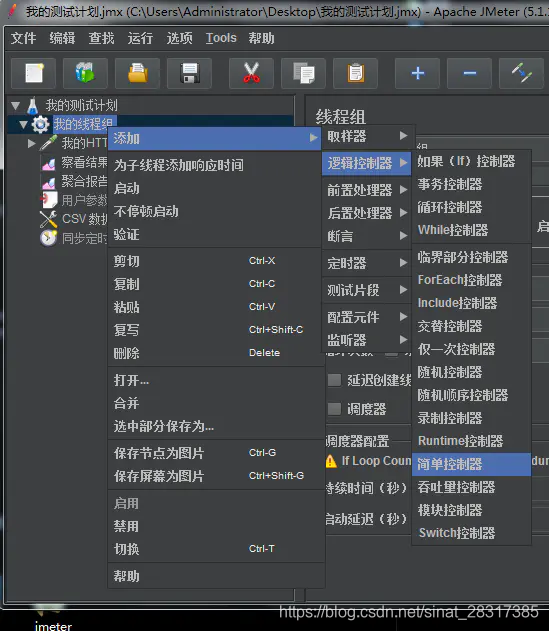Viewport: 549px width, 631px height.
Task: Click the Cut scissors toolbar icon
Action: 252,73
